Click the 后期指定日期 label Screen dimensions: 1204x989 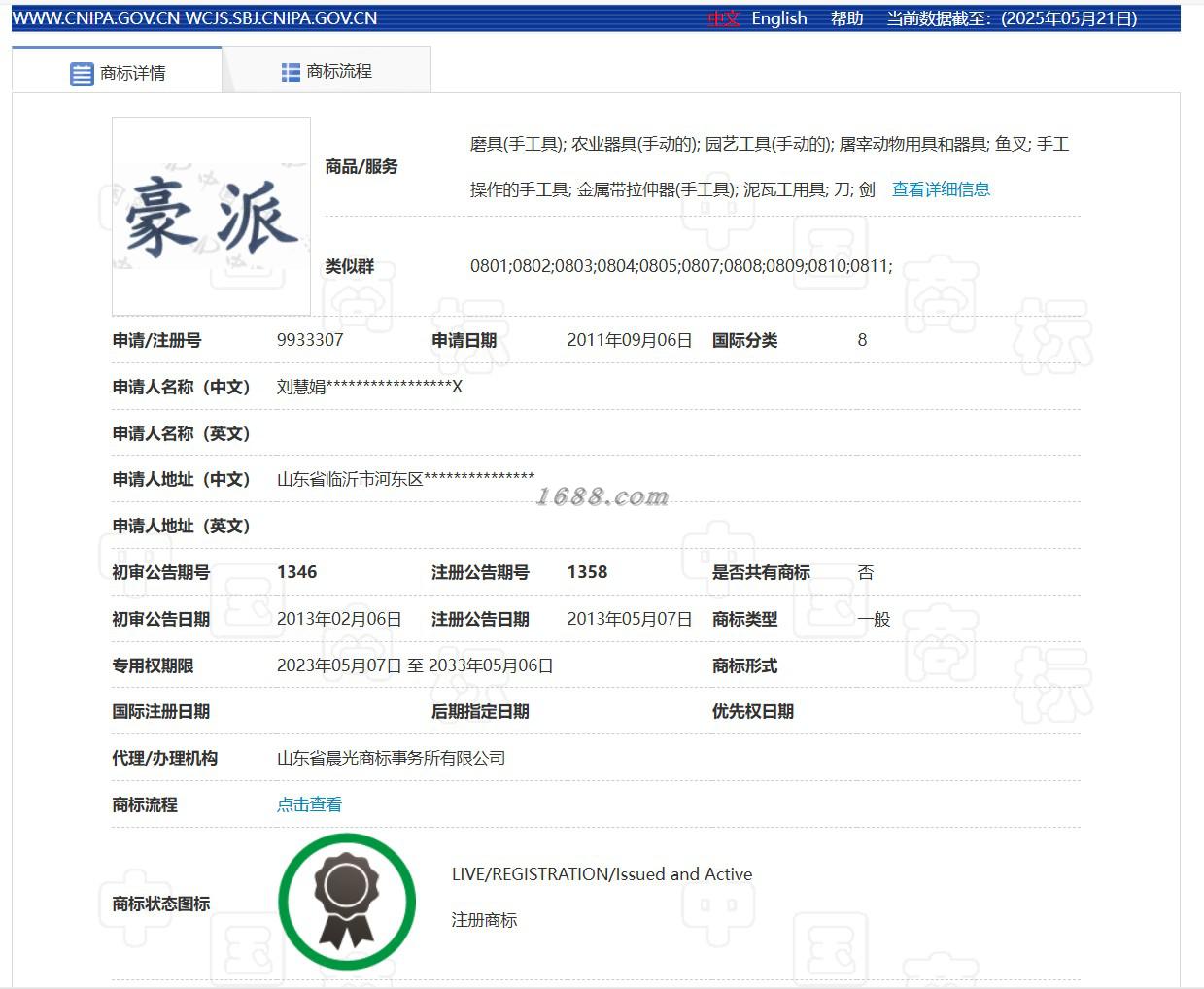[480, 711]
